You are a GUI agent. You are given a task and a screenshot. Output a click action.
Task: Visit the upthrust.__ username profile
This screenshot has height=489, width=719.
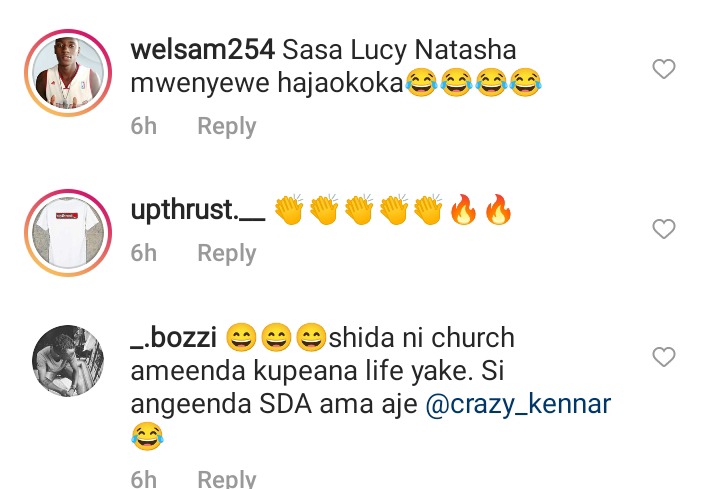[x=198, y=211]
